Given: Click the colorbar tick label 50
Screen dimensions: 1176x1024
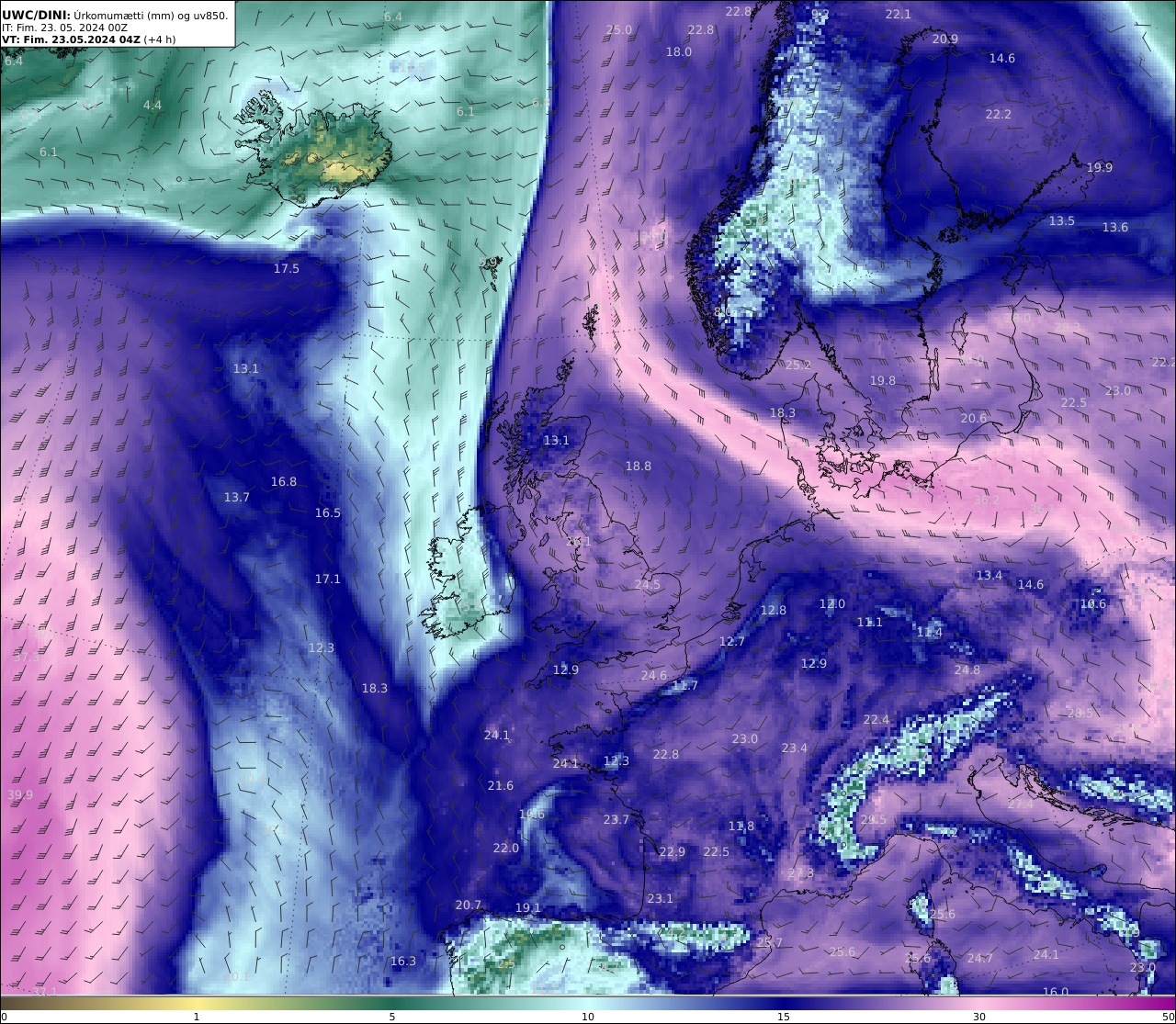Looking at the screenshot, I should point(1169,1017).
